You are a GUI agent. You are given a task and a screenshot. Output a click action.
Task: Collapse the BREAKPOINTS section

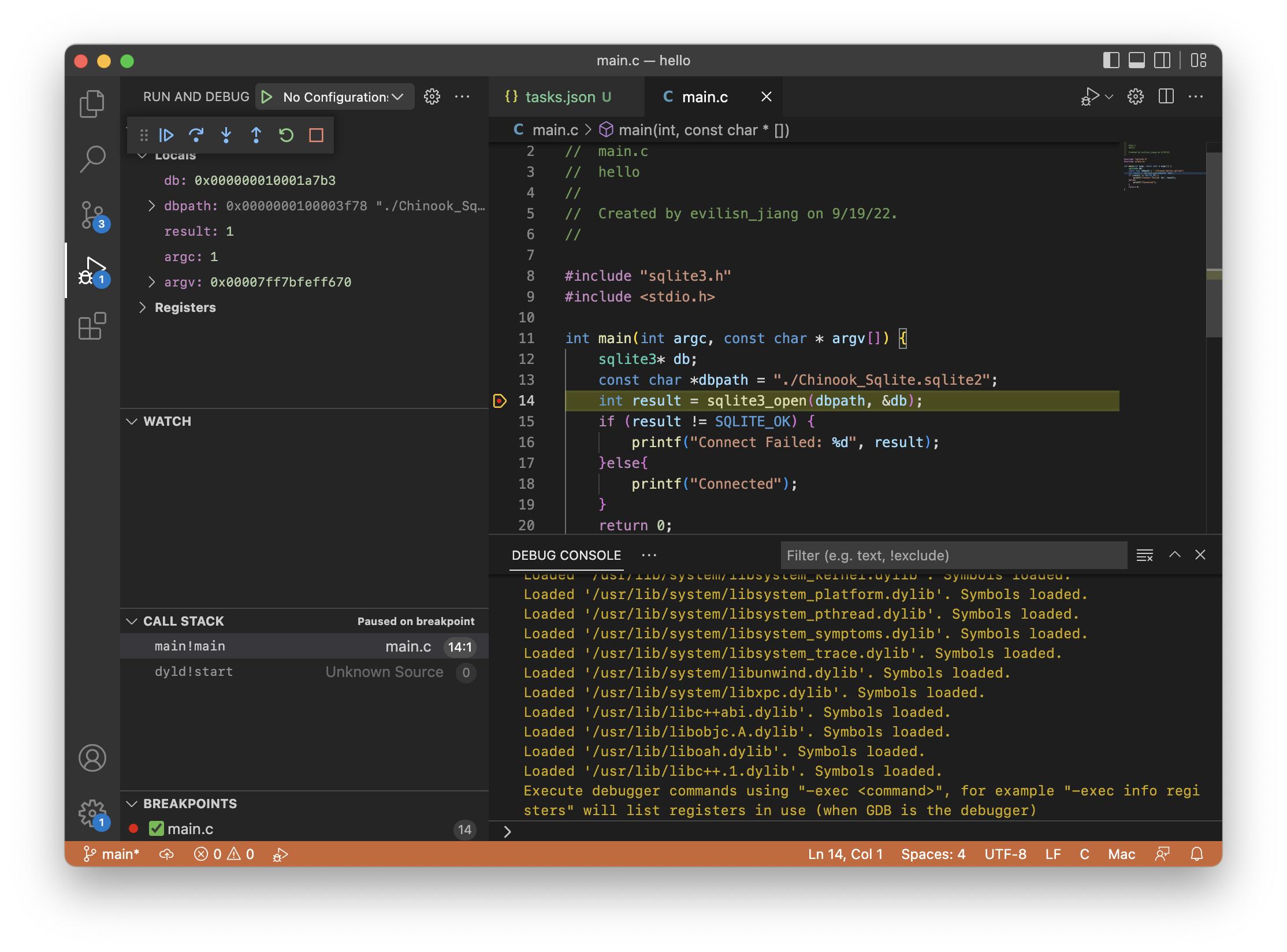tap(132, 804)
